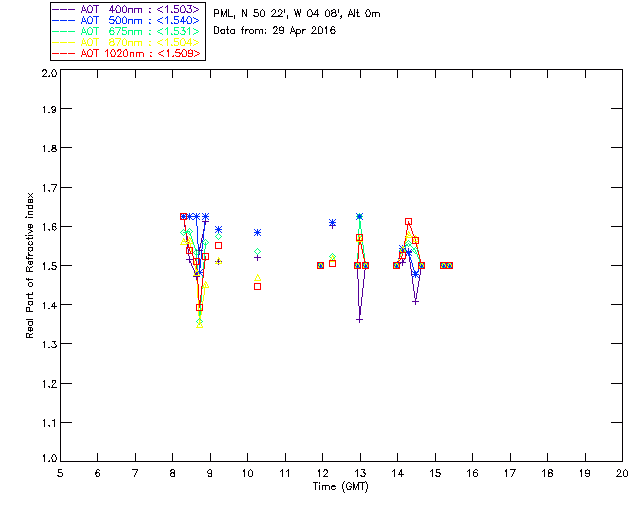Click the y-axis tick label 1.7
640x512 pixels.
pyautogui.click(x=49, y=188)
